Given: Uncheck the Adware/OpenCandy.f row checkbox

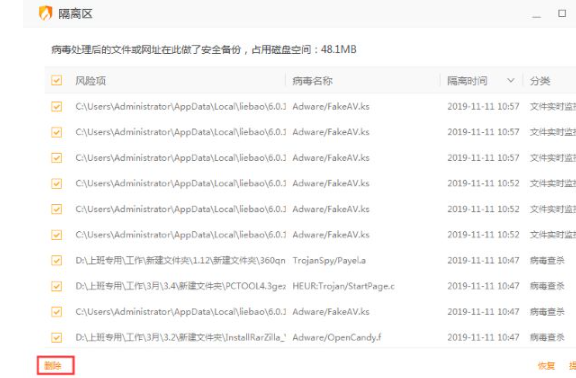Looking at the screenshot, I should (x=57, y=338).
